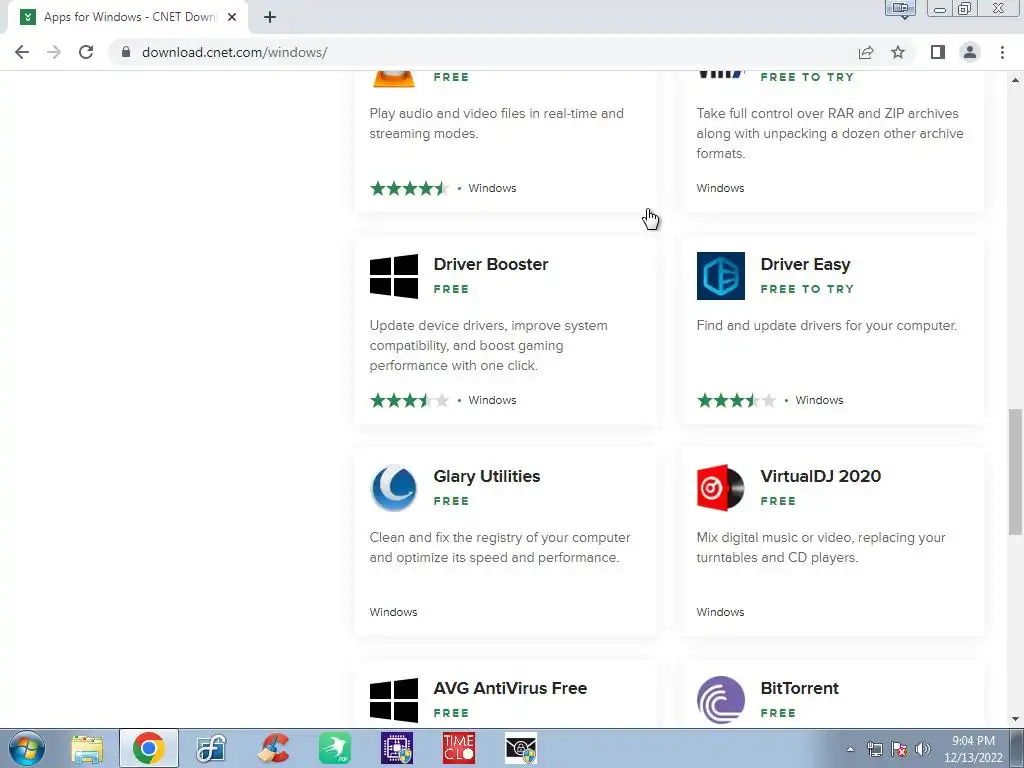The height and width of the screenshot is (768, 1024).
Task: Click the network tray icon
Action: [x=874, y=749]
